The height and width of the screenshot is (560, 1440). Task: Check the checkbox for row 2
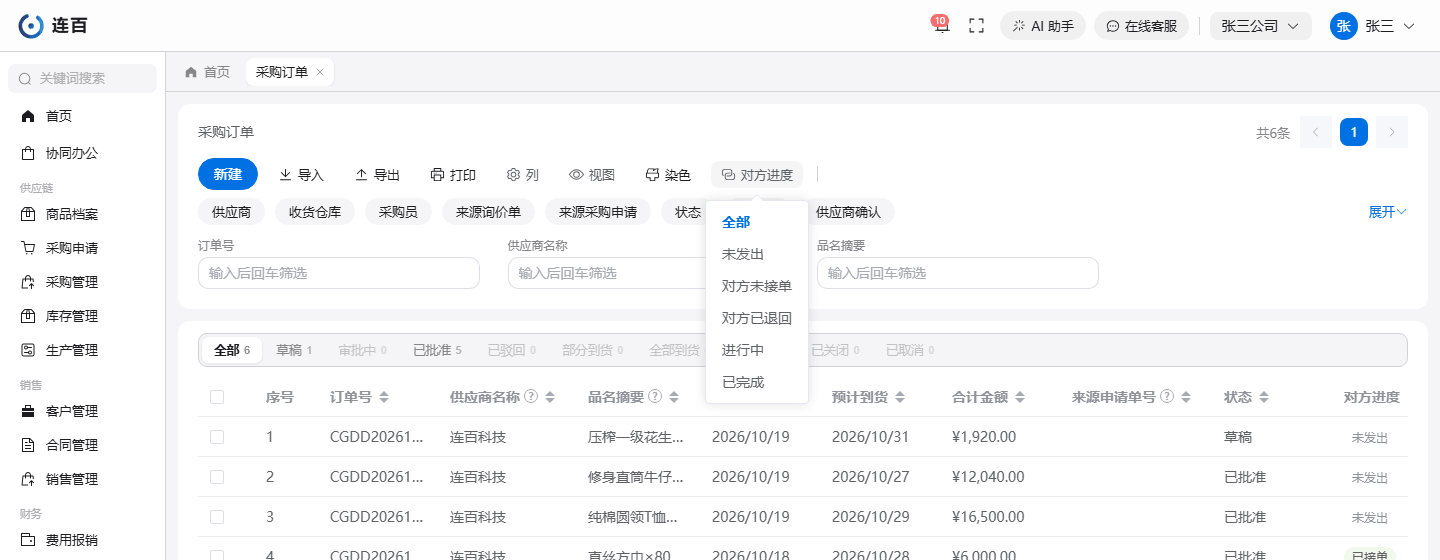[217, 477]
